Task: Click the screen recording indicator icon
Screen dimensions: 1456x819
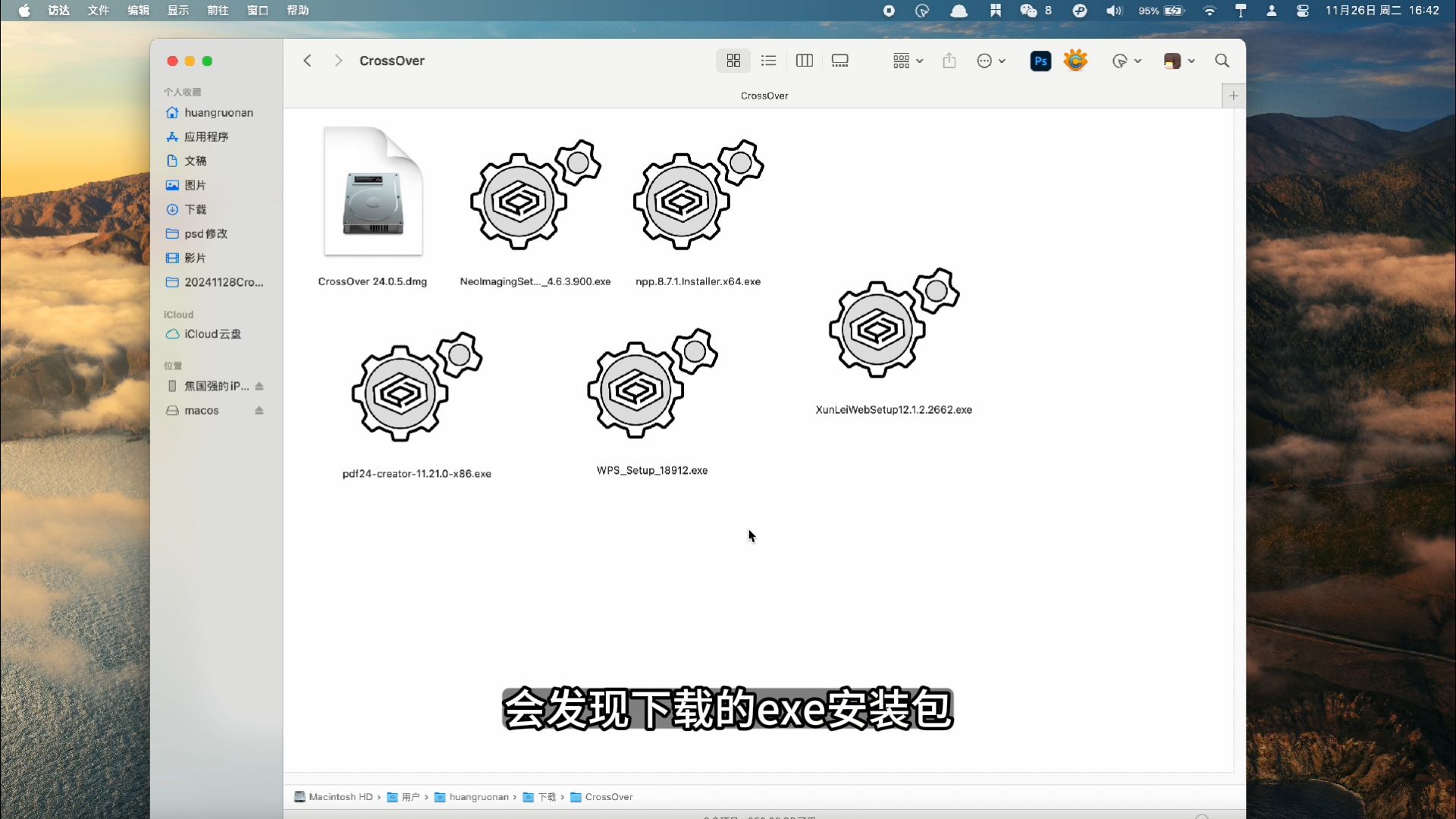Action: pos(889,11)
